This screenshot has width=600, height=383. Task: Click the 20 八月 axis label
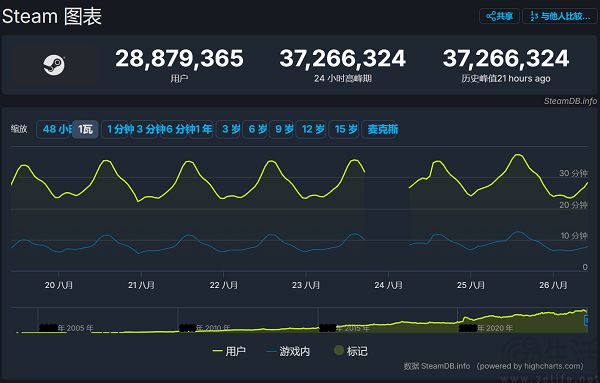click(59, 285)
